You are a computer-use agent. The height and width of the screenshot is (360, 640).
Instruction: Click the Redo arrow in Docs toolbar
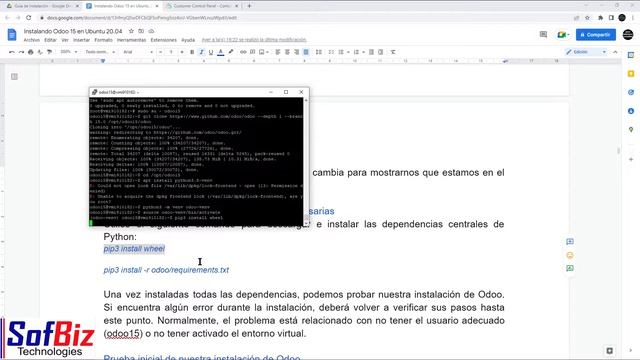(21, 52)
